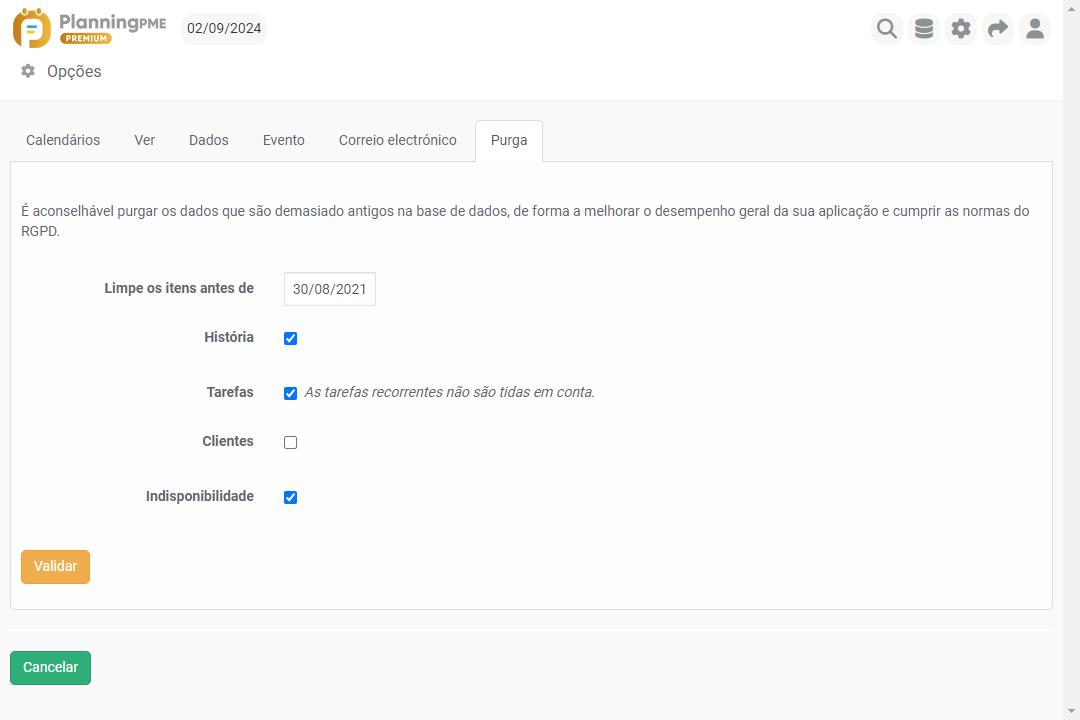
Task: Click the gear icon beside Opções
Action: pos(28,71)
